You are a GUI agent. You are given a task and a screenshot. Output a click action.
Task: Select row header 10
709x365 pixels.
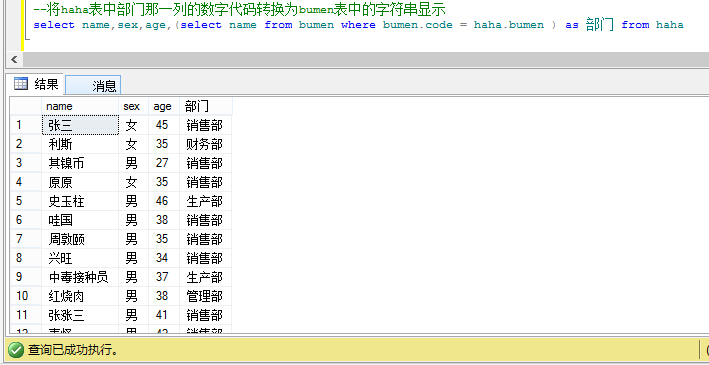[26, 296]
